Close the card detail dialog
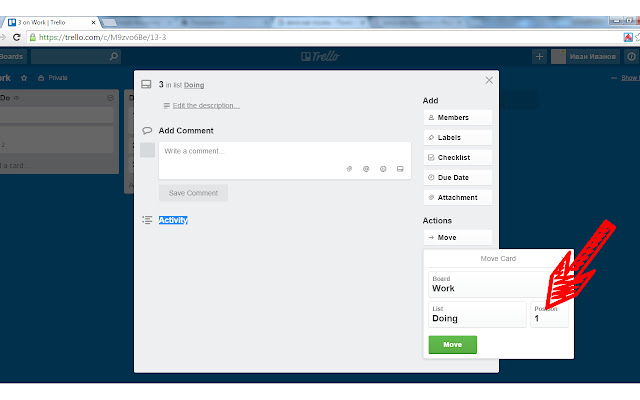The width and height of the screenshot is (640, 400). click(x=489, y=80)
